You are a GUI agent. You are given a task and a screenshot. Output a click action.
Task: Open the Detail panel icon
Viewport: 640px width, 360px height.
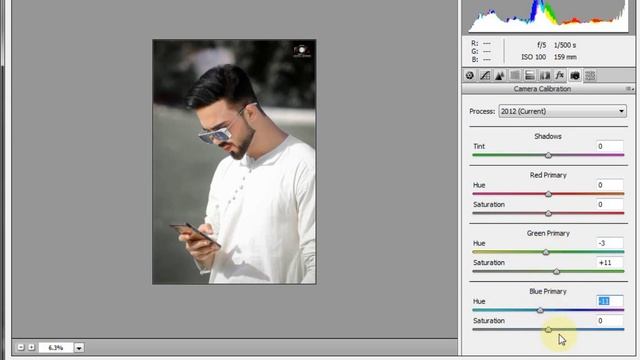(x=500, y=76)
